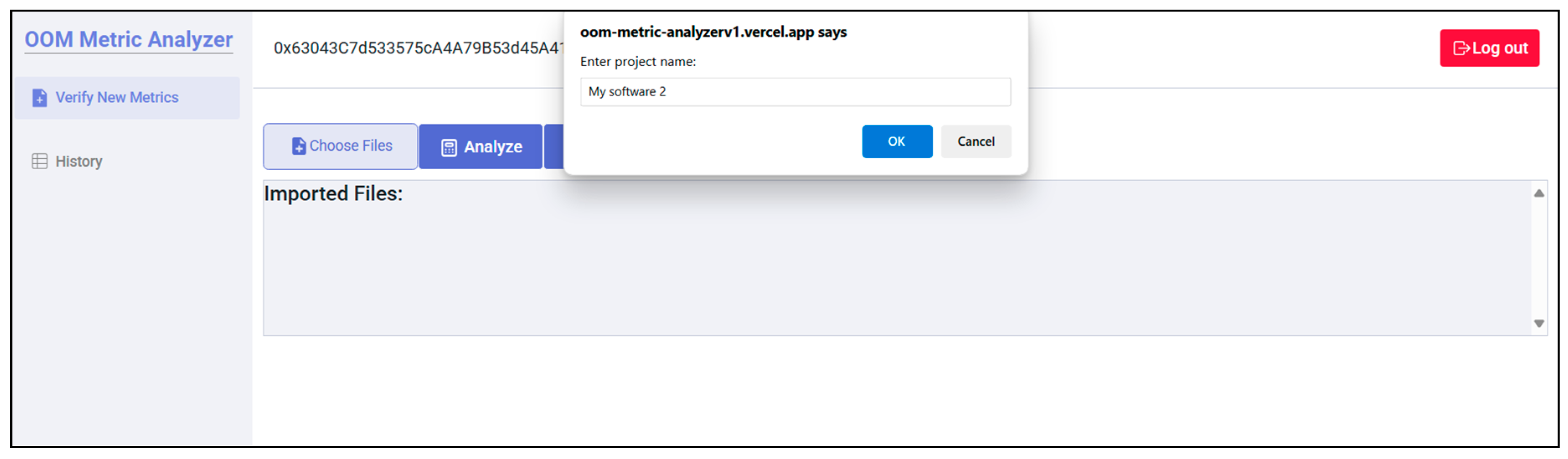
Task: Click the Enter project name label
Action: point(637,62)
